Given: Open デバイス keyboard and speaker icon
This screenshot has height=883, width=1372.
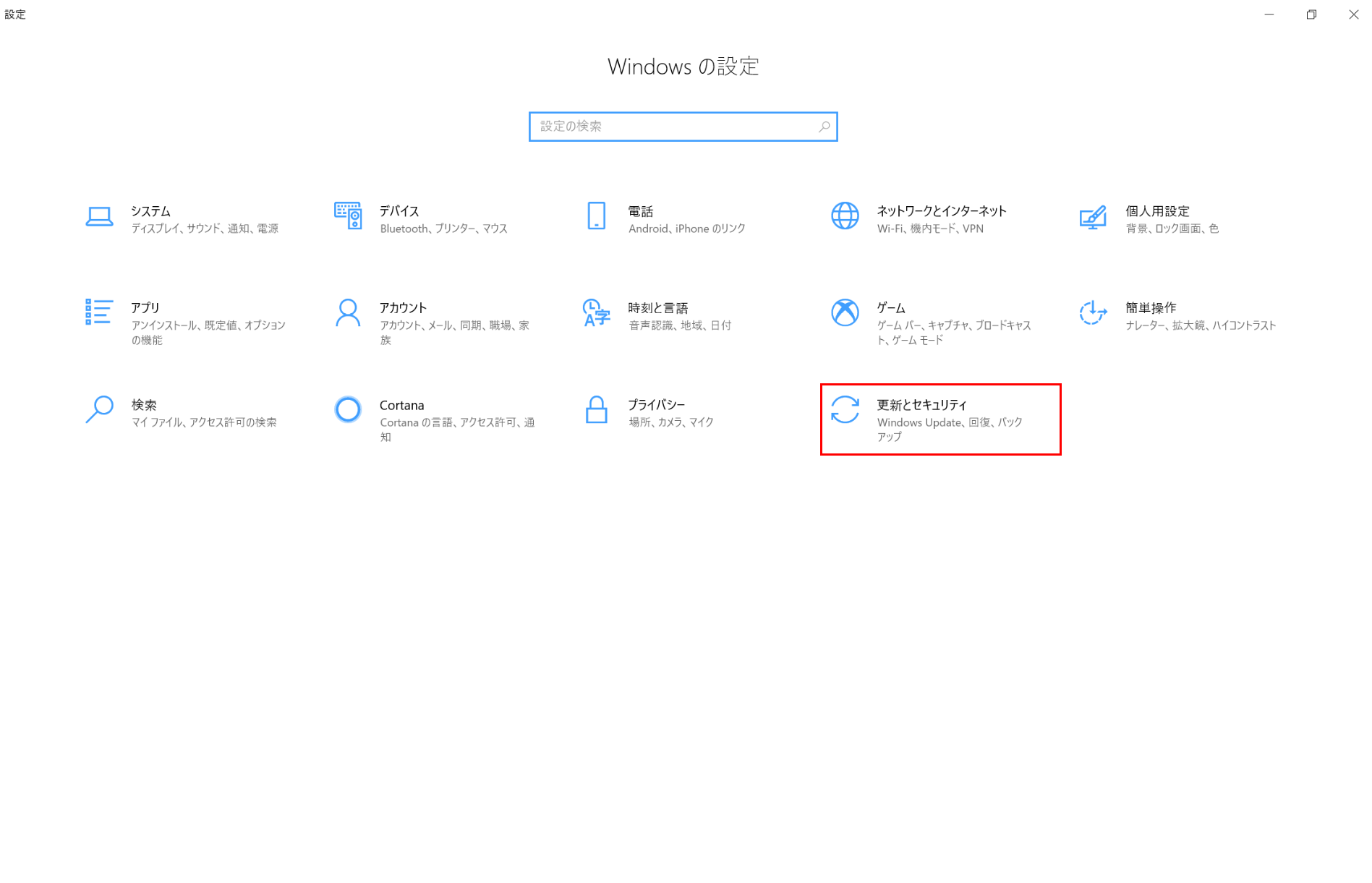Looking at the screenshot, I should [348, 216].
